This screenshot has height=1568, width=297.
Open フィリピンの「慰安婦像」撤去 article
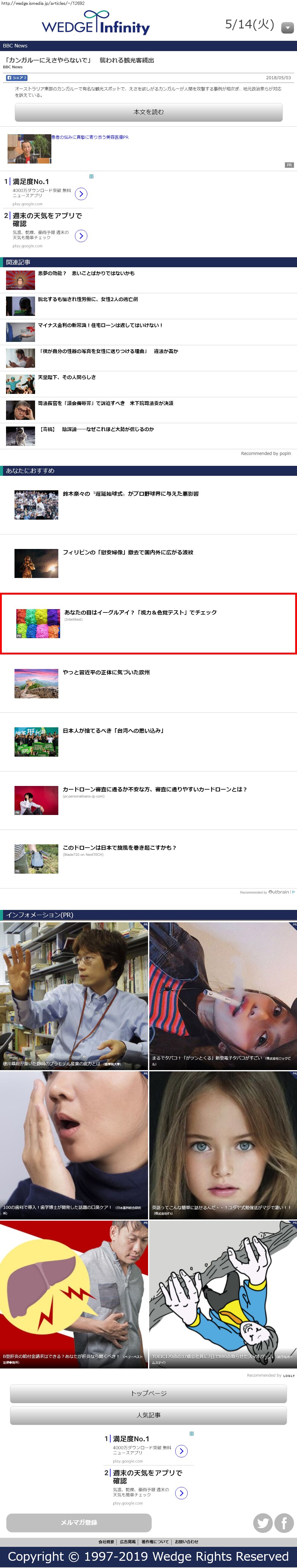click(128, 553)
